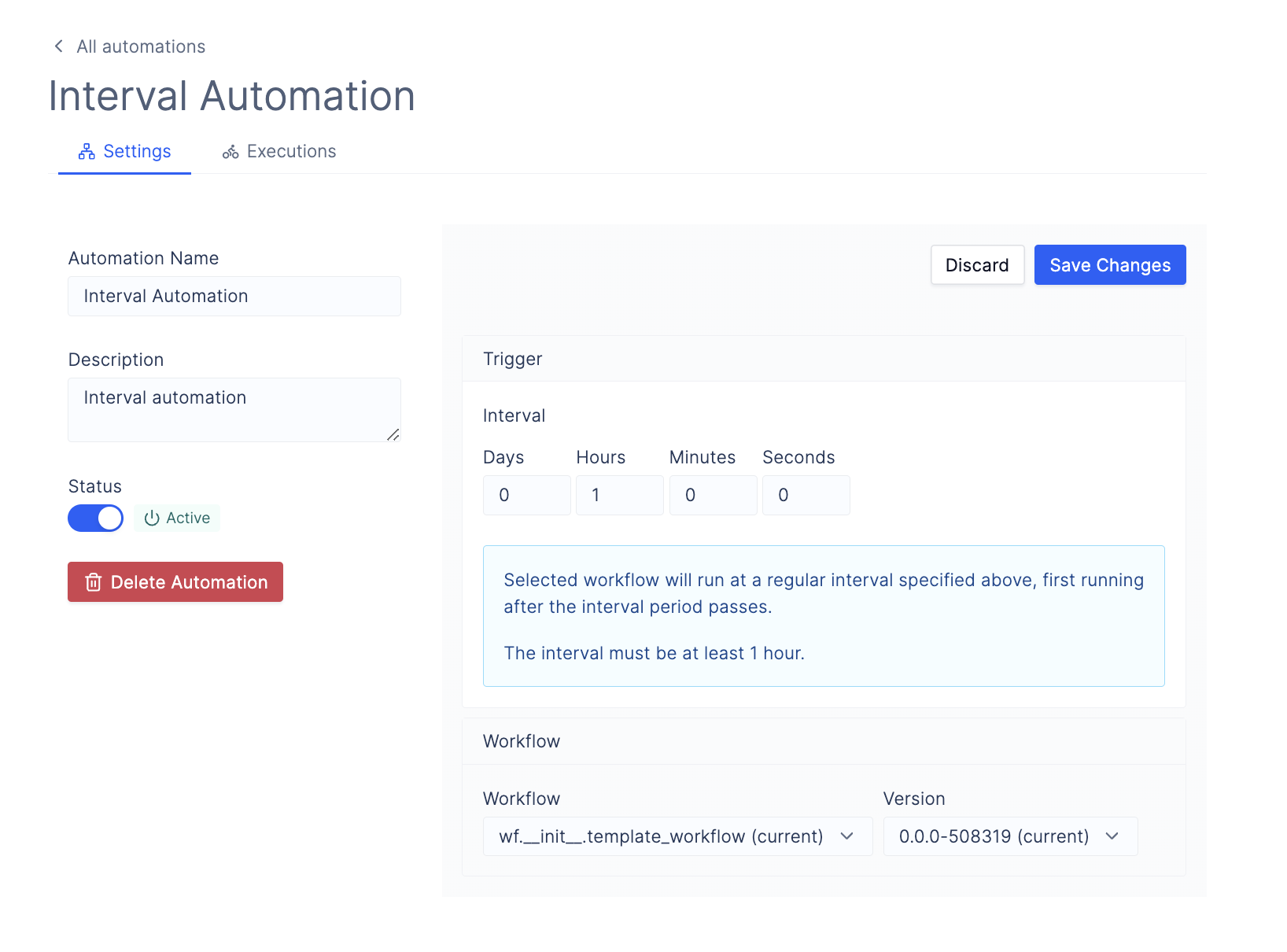Click the power icon inside the Active badge

pos(151,518)
